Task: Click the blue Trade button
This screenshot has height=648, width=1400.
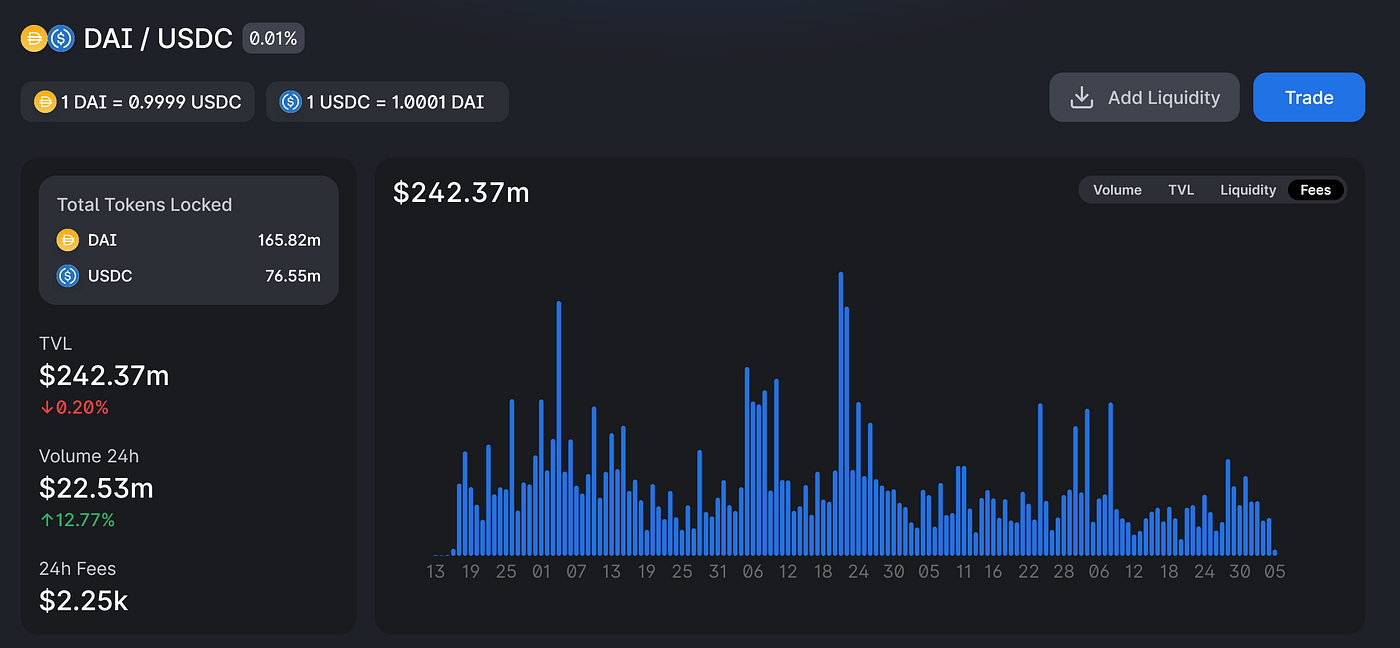Action: point(1309,98)
